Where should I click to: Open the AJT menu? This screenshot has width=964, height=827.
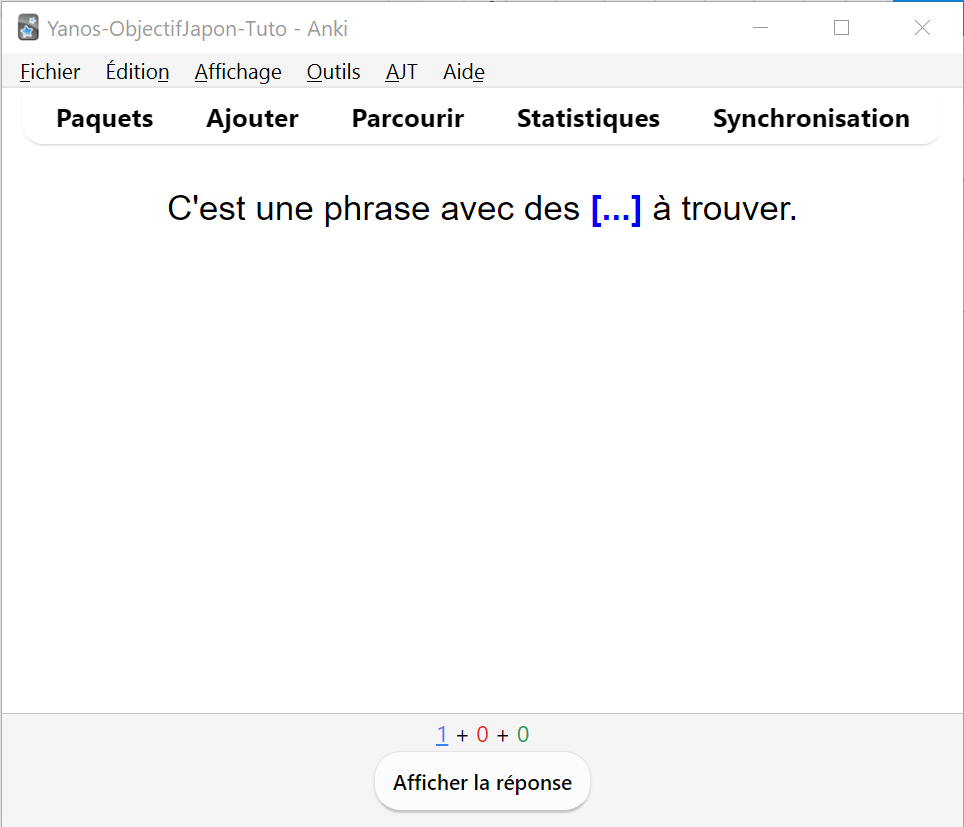(401, 72)
